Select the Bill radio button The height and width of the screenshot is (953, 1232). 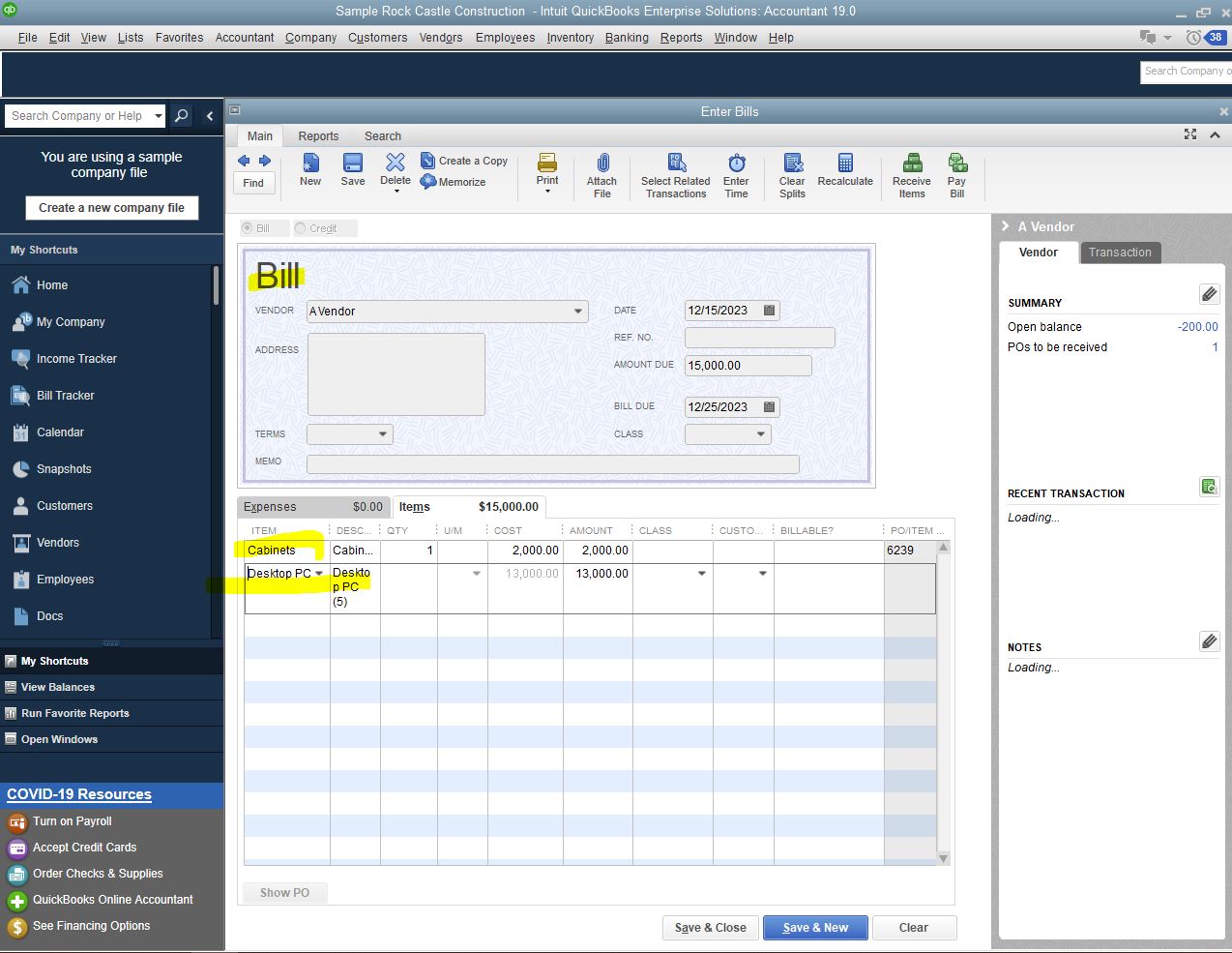(248, 228)
